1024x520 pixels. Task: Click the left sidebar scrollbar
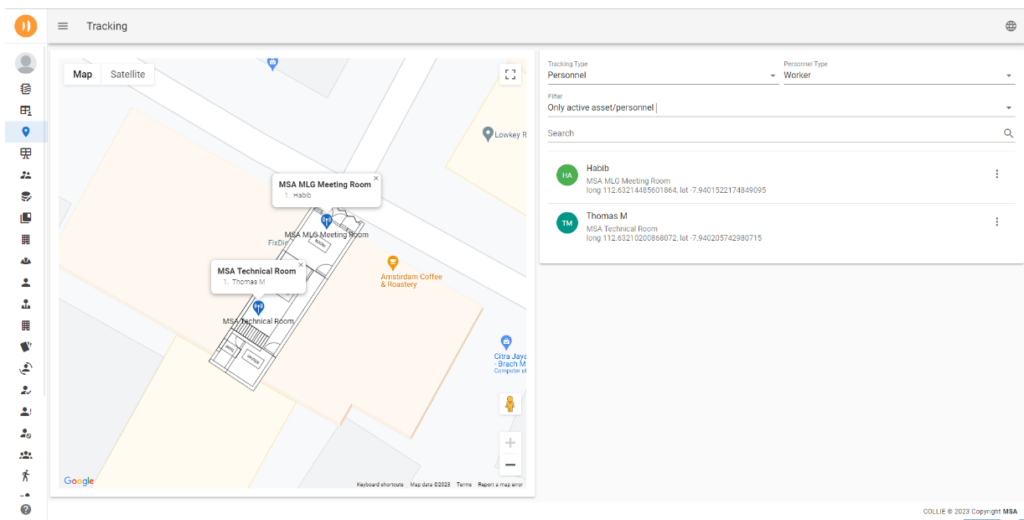44,222
